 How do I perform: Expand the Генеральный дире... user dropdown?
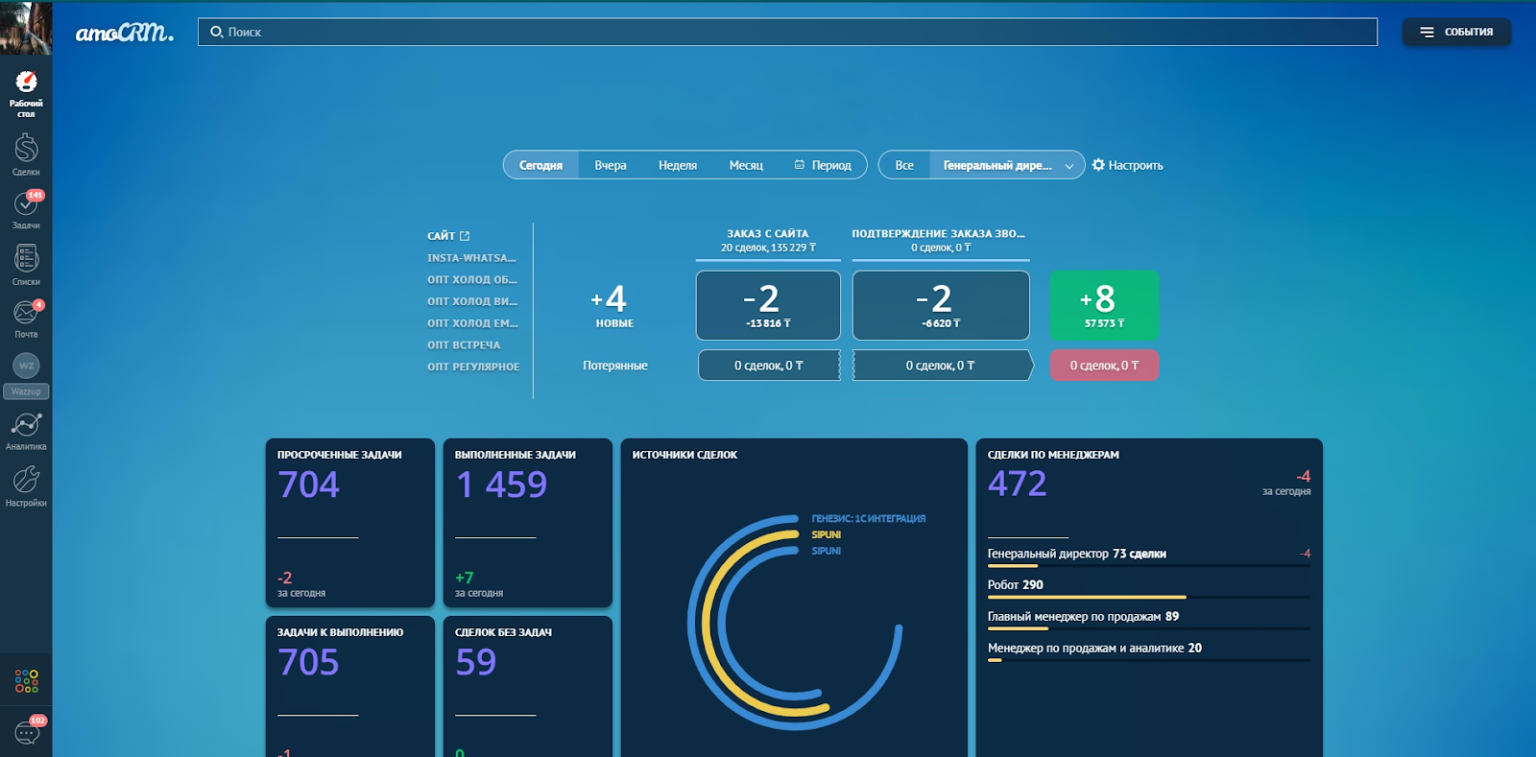[1007, 165]
